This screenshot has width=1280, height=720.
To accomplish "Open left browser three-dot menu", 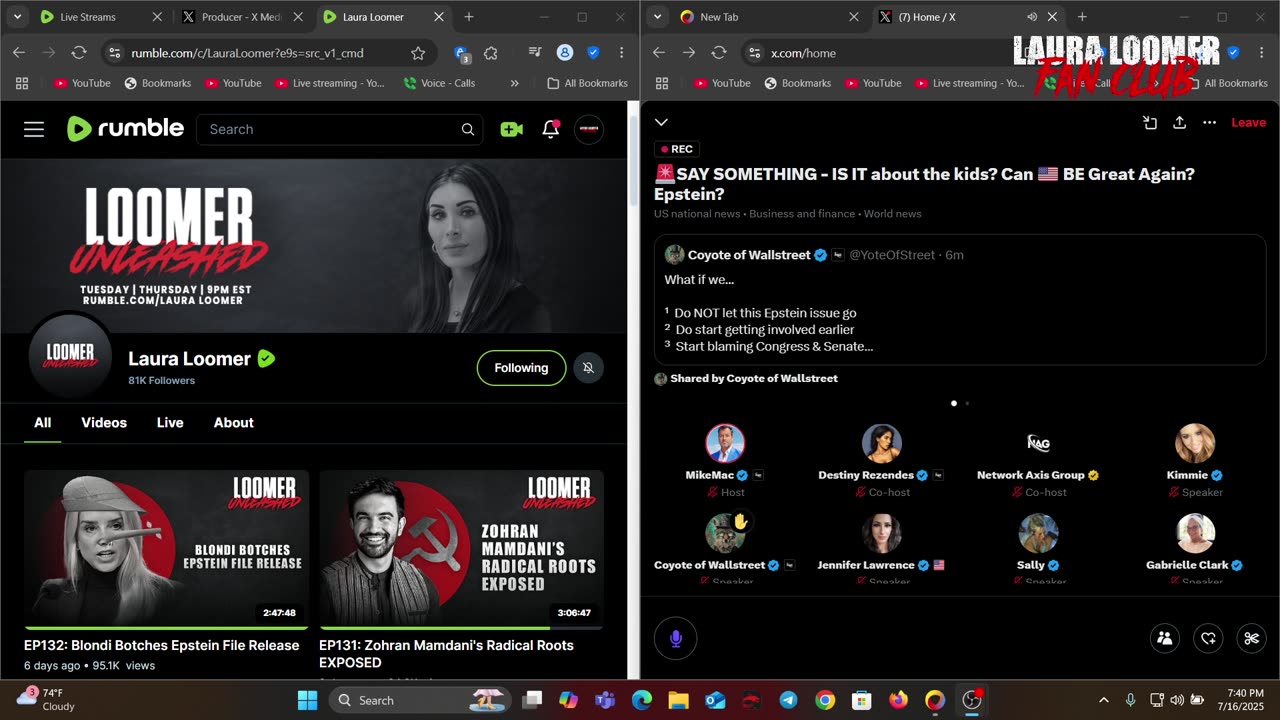I will coord(622,53).
